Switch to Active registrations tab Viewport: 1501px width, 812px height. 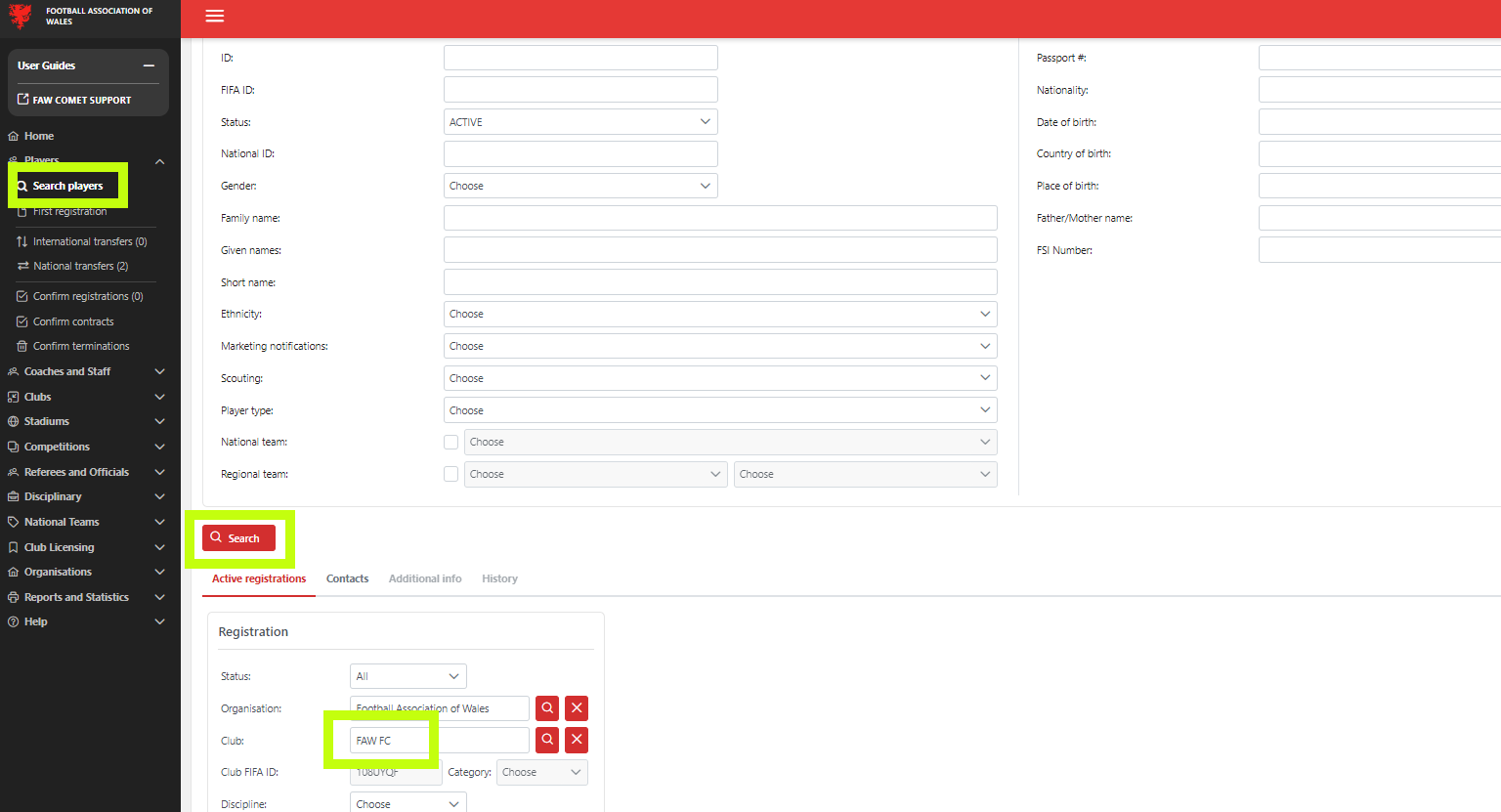coord(259,578)
